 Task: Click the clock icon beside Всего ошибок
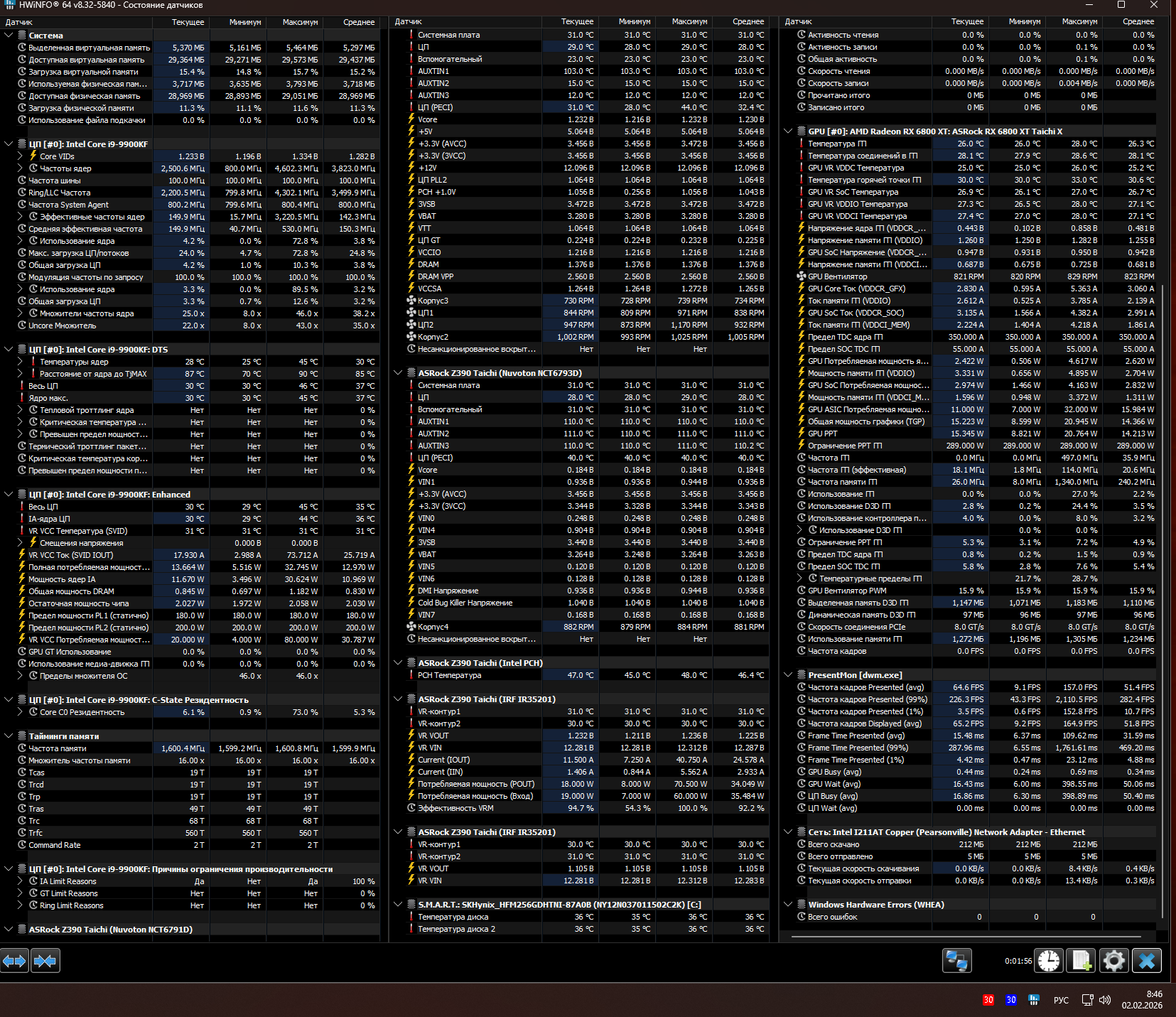tap(802, 917)
